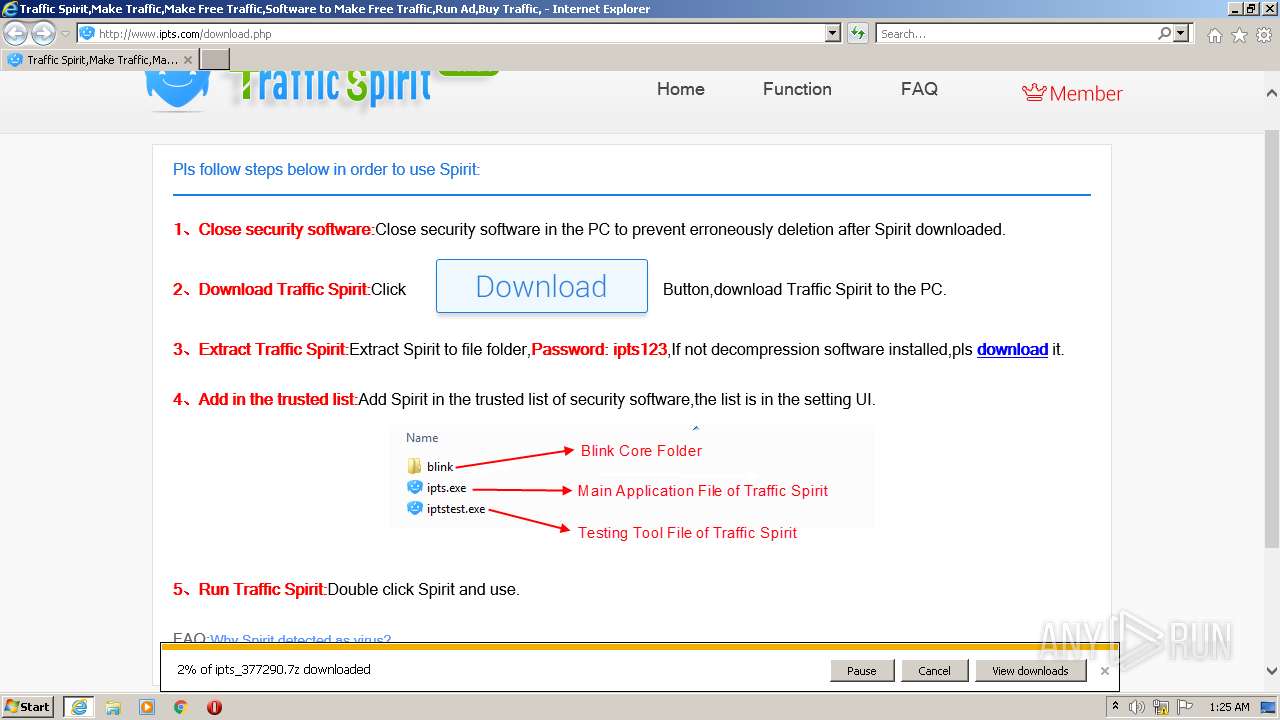
Task: Open the media player taskbar icon
Action: pos(147,707)
